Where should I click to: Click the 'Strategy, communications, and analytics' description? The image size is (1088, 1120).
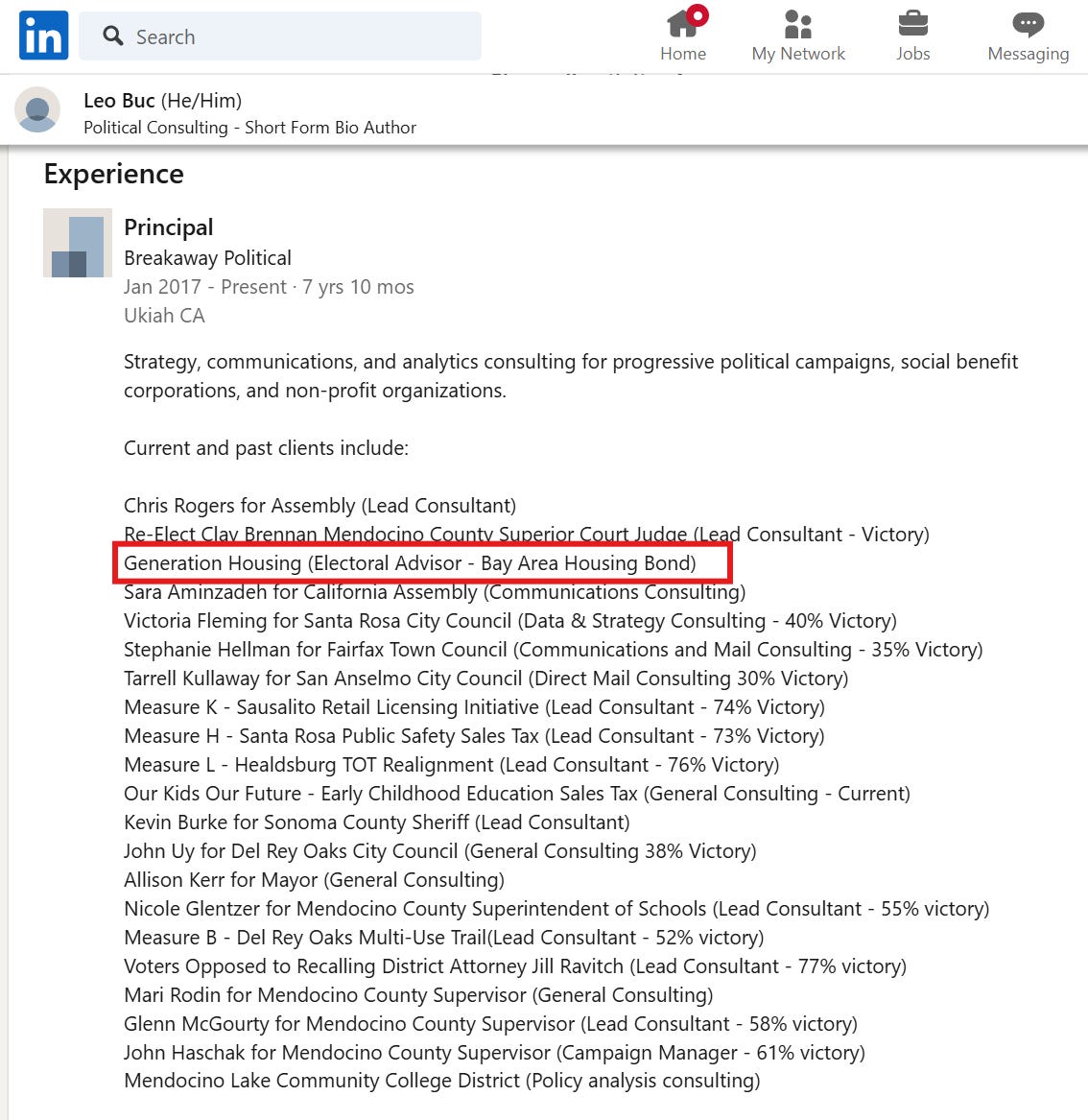[x=571, y=376]
